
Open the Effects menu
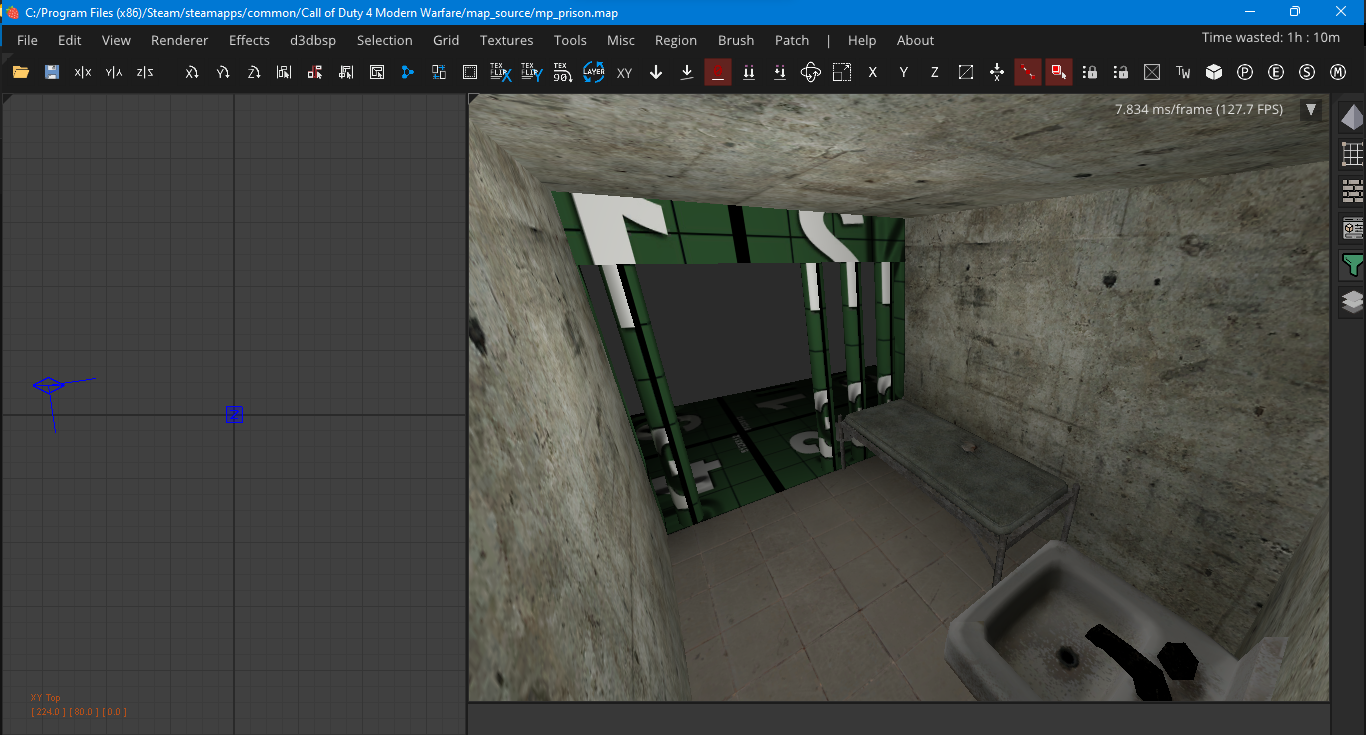click(249, 40)
